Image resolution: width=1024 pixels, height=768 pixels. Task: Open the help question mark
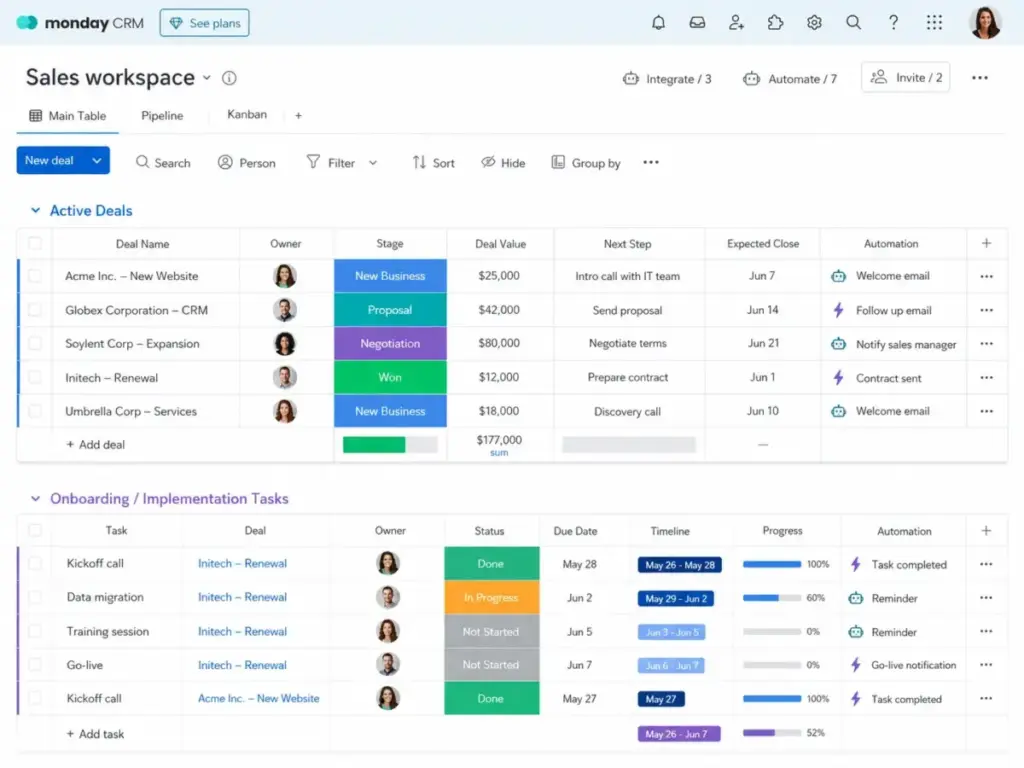(x=893, y=23)
